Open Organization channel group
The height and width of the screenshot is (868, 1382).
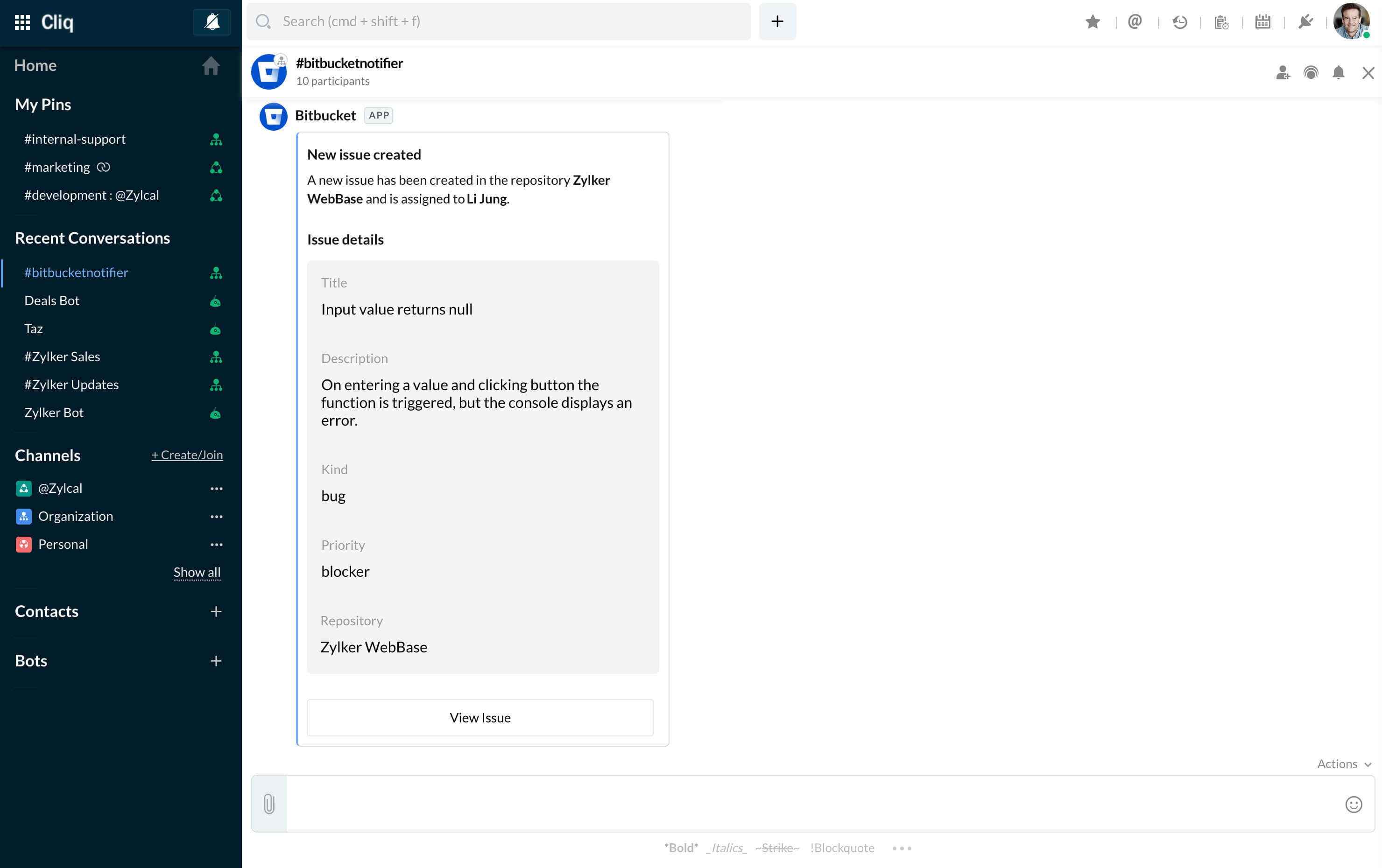(75, 516)
